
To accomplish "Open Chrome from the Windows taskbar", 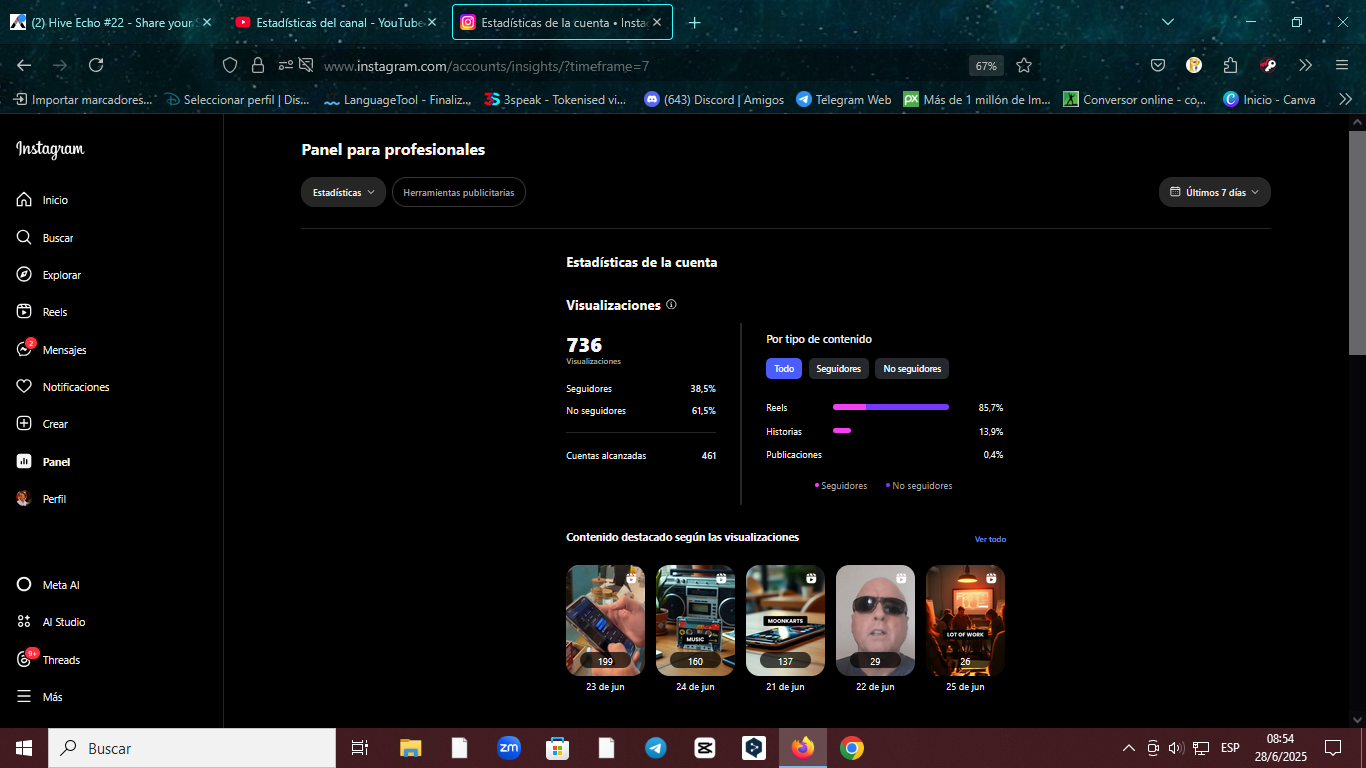I will coord(852,748).
